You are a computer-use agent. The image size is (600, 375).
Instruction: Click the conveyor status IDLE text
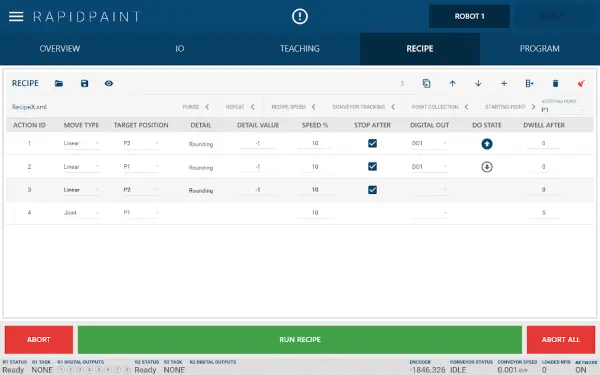[458, 370]
